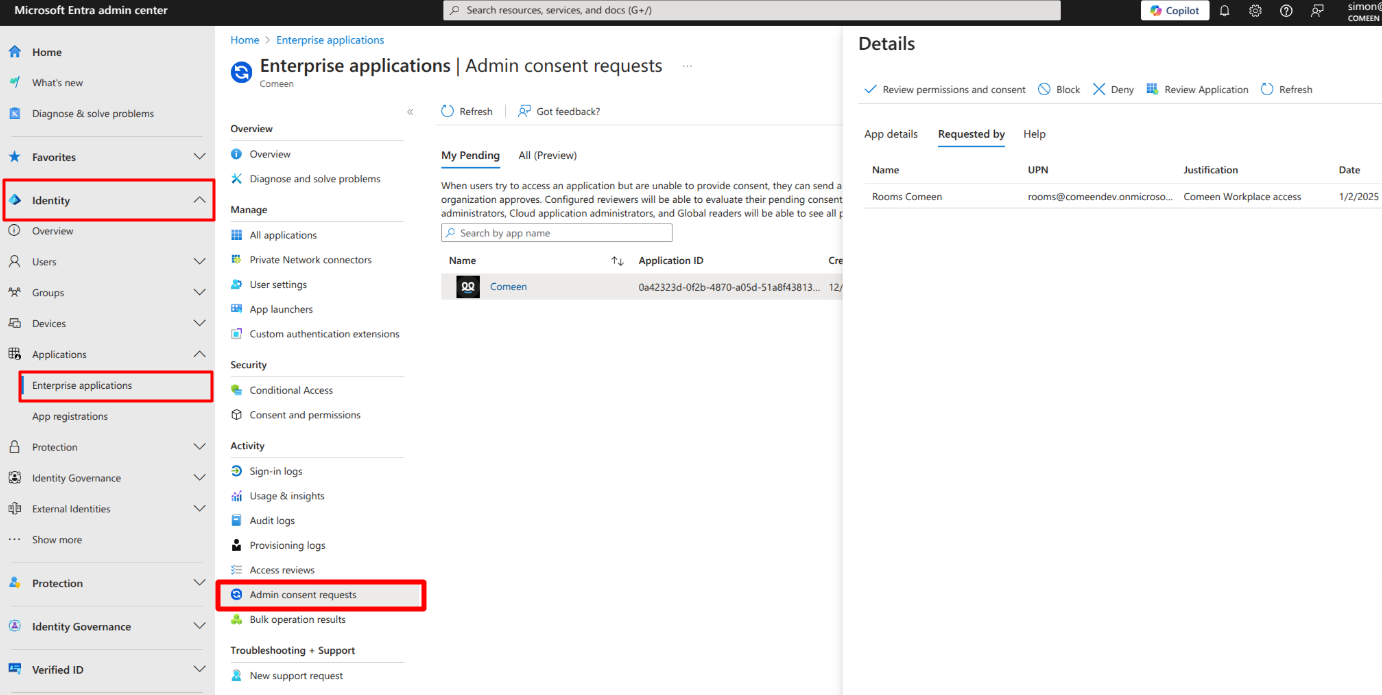This screenshot has width=1382, height=695.
Task: Click the Verified ID icon
Action: [x=15, y=670]
